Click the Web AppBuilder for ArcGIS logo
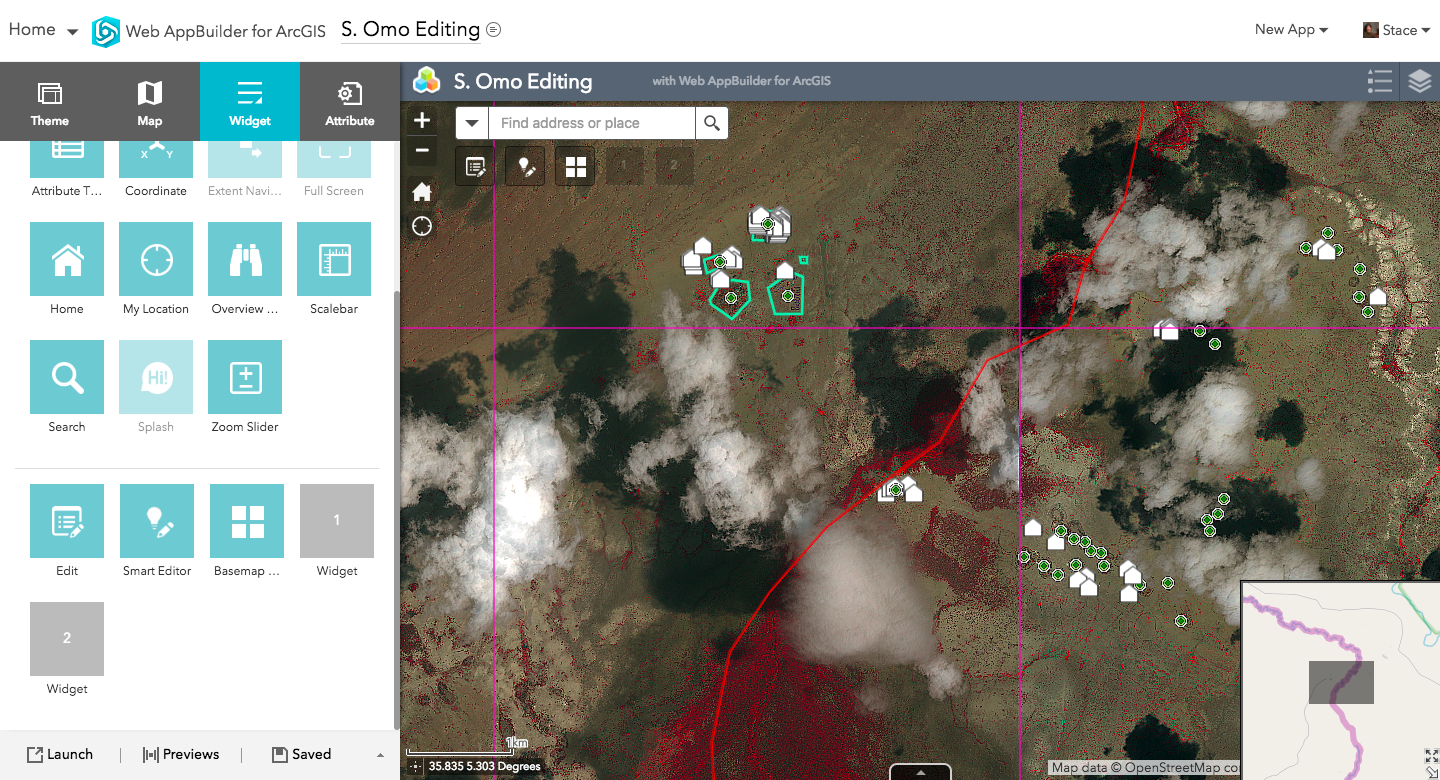Viewport: 1440px width, 780px height. coord(105,32)
